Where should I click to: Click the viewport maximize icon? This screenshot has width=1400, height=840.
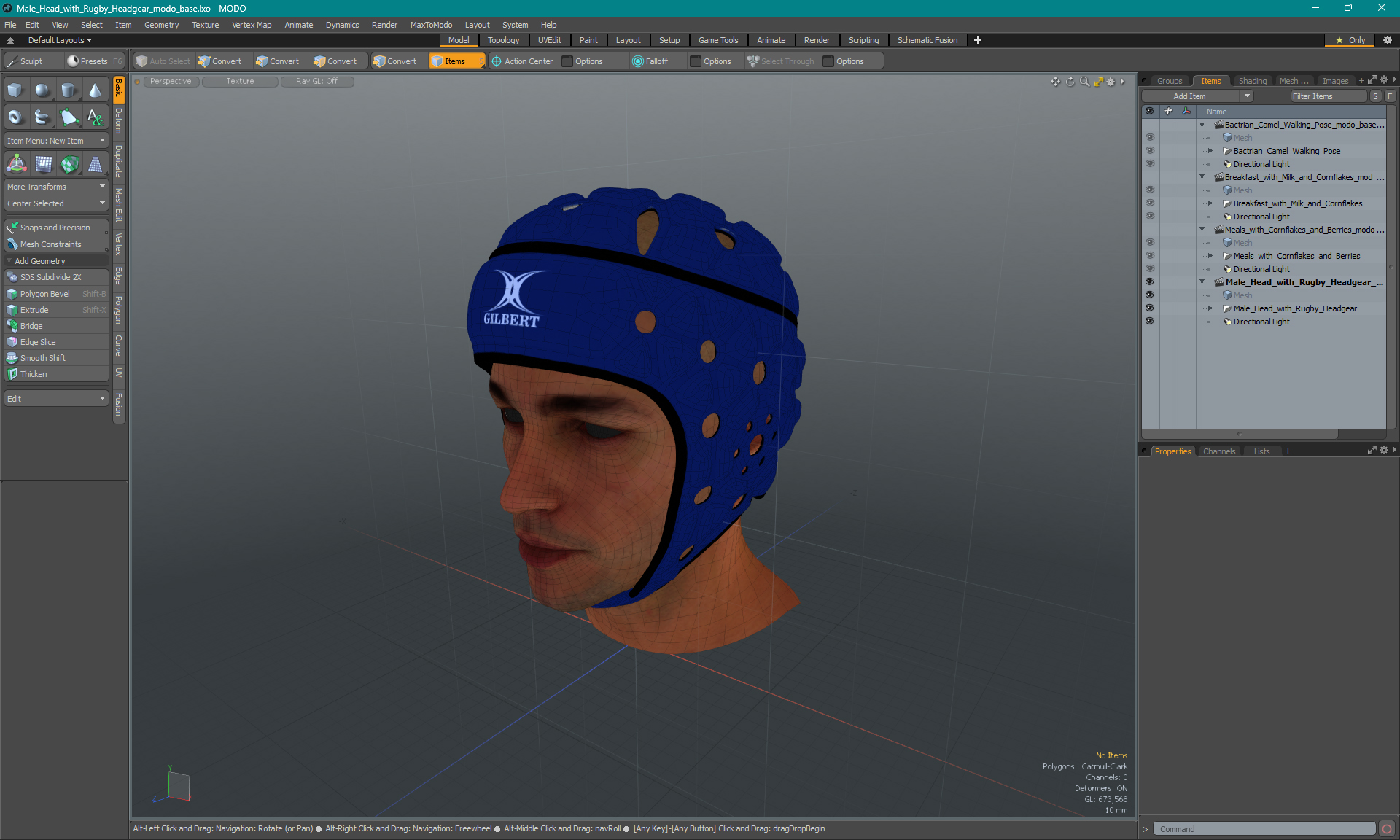1098,82
